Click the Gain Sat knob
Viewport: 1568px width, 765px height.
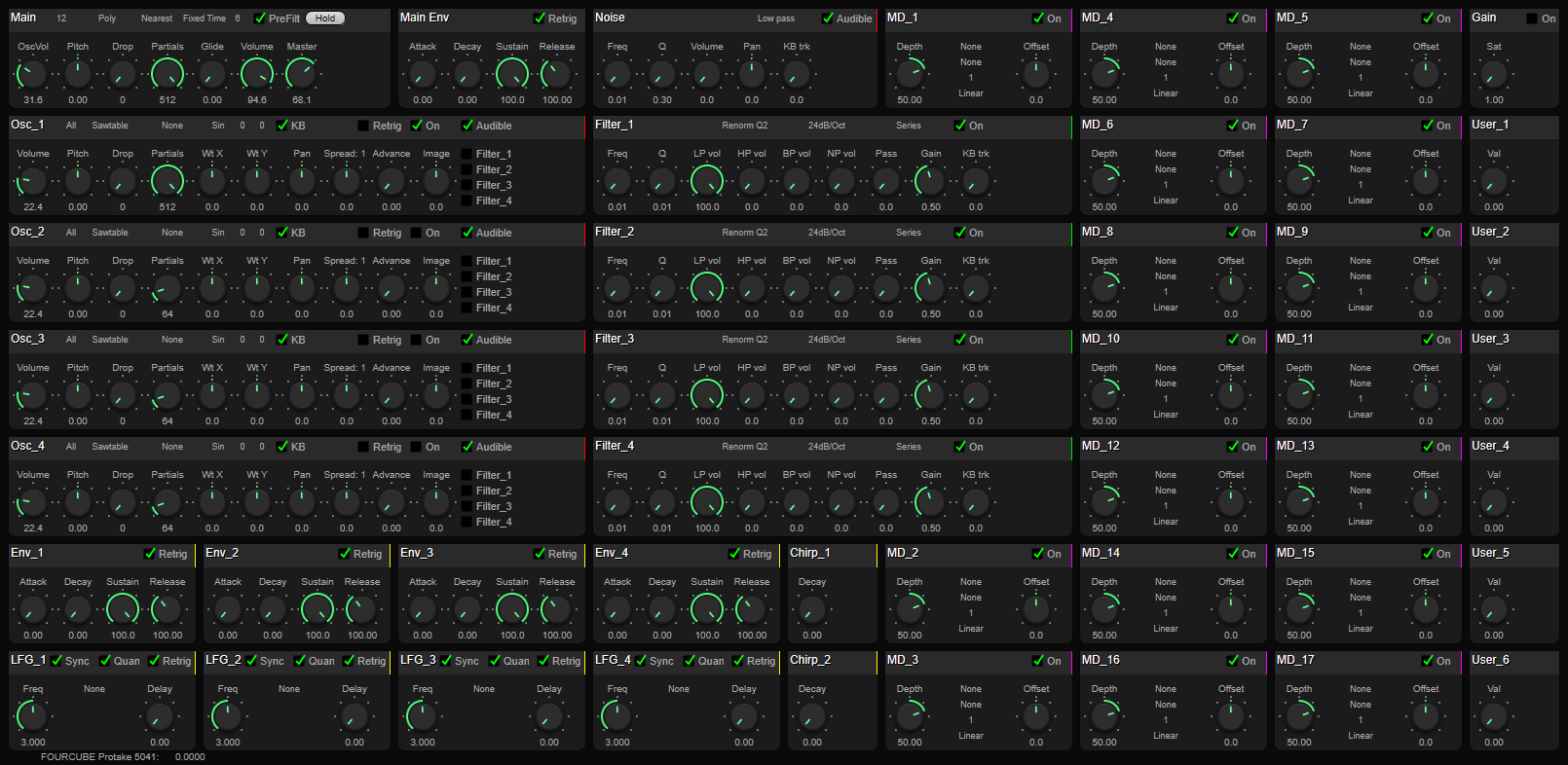coord(1494,73)
